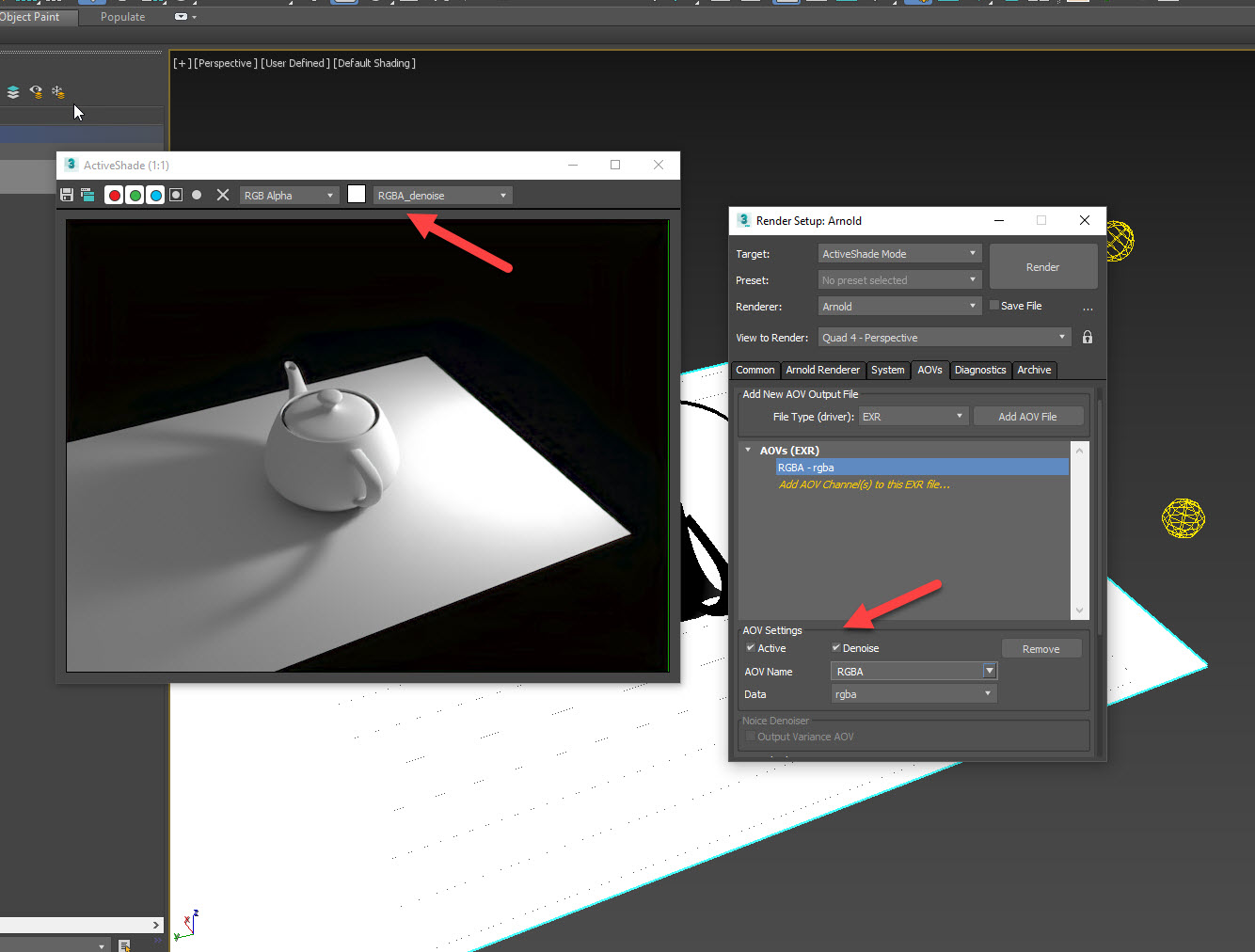The height and width of the screenshot is (952, 1255).
Task: Open the ribbon options dropdown button
Action: [185, 17]
